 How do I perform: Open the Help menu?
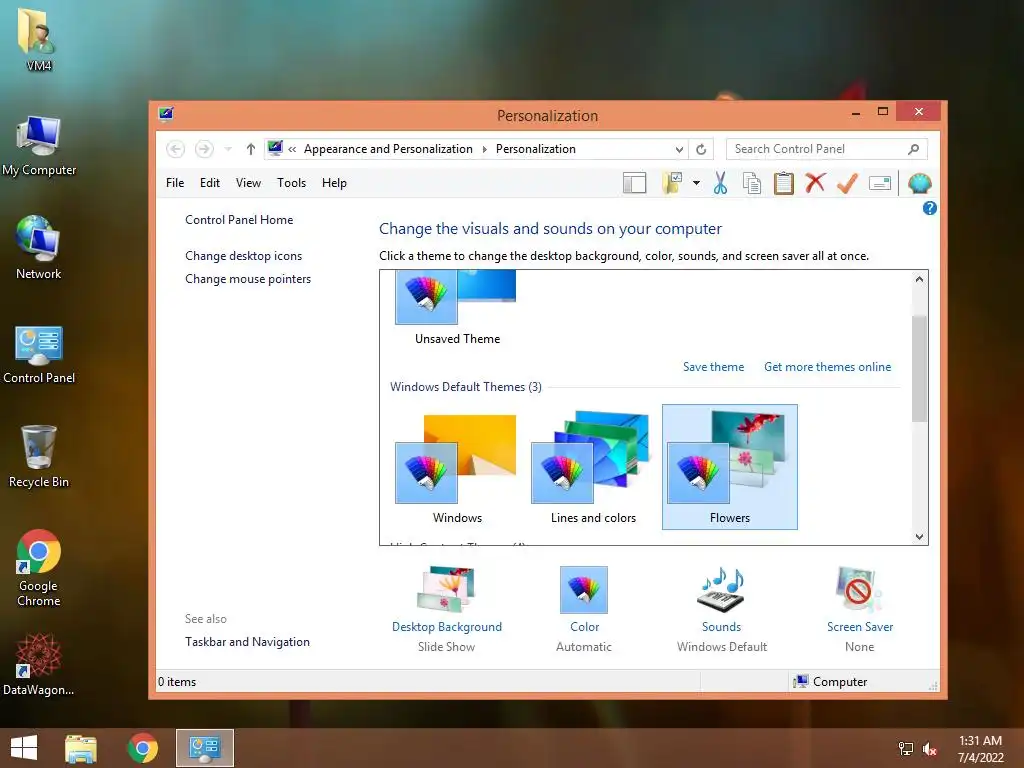(334, 183)
